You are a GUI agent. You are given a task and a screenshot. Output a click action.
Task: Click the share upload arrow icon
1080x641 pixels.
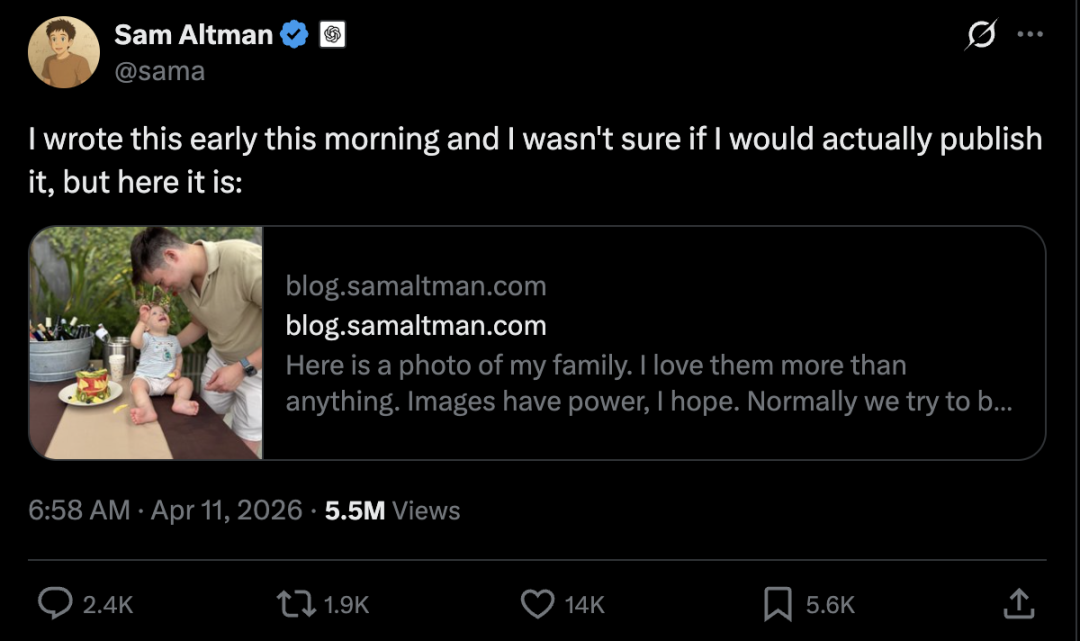(1018, 603)
